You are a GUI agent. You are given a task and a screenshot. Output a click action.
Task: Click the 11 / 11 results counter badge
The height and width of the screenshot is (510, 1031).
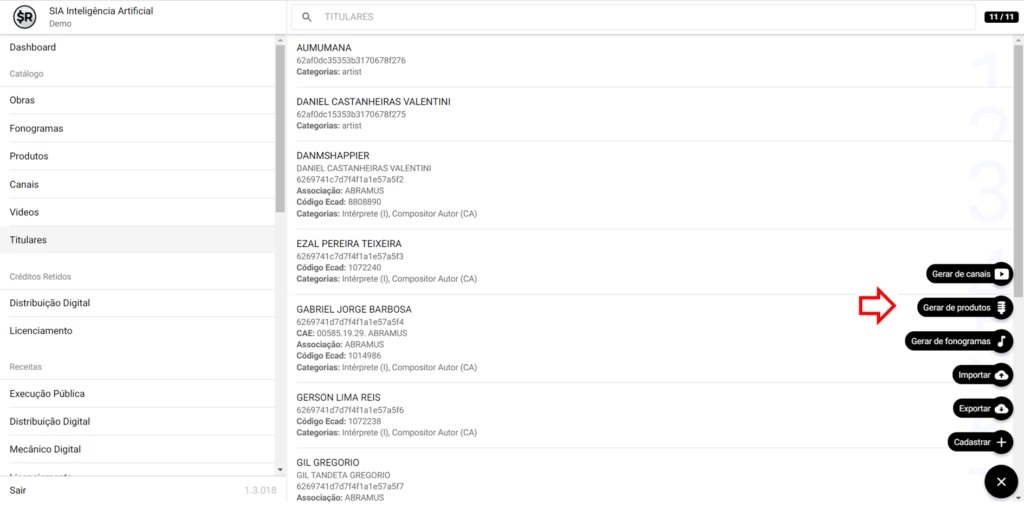tap(1000, 17)
